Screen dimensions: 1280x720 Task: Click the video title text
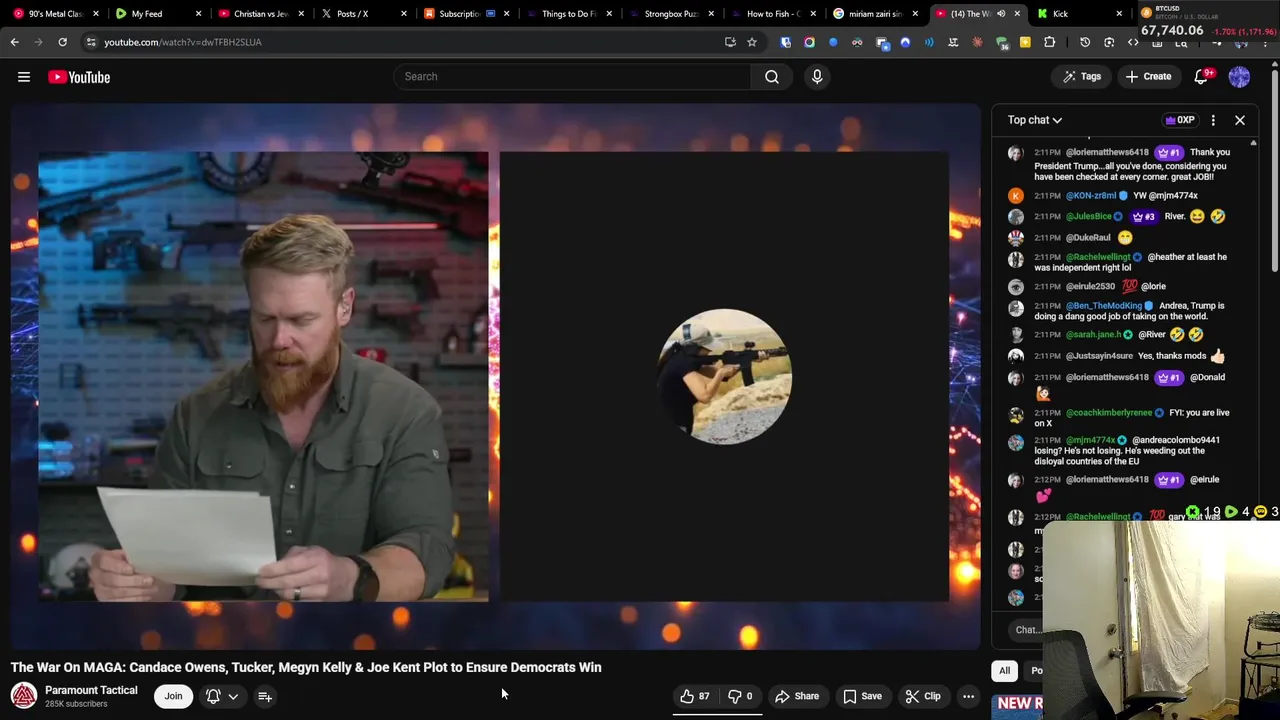[306, 667]
